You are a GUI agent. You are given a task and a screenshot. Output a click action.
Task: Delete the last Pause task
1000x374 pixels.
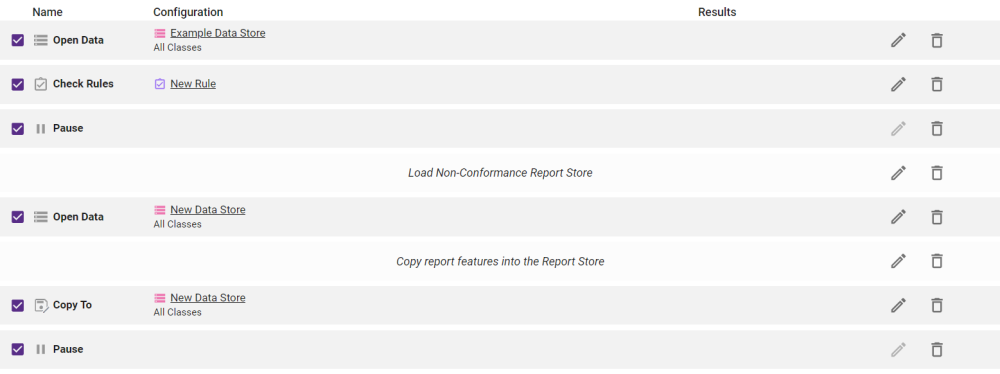point(936,350)
